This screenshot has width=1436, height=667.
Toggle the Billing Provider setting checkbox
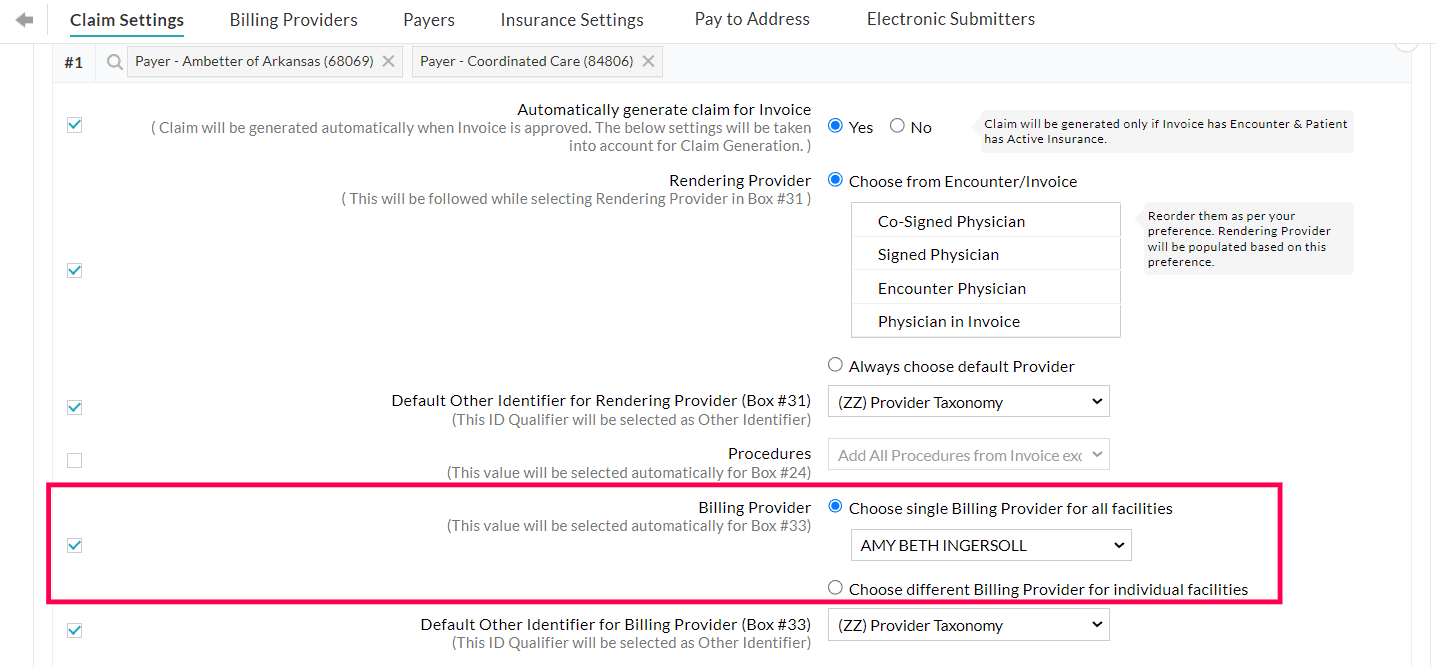tap(74, 545)
